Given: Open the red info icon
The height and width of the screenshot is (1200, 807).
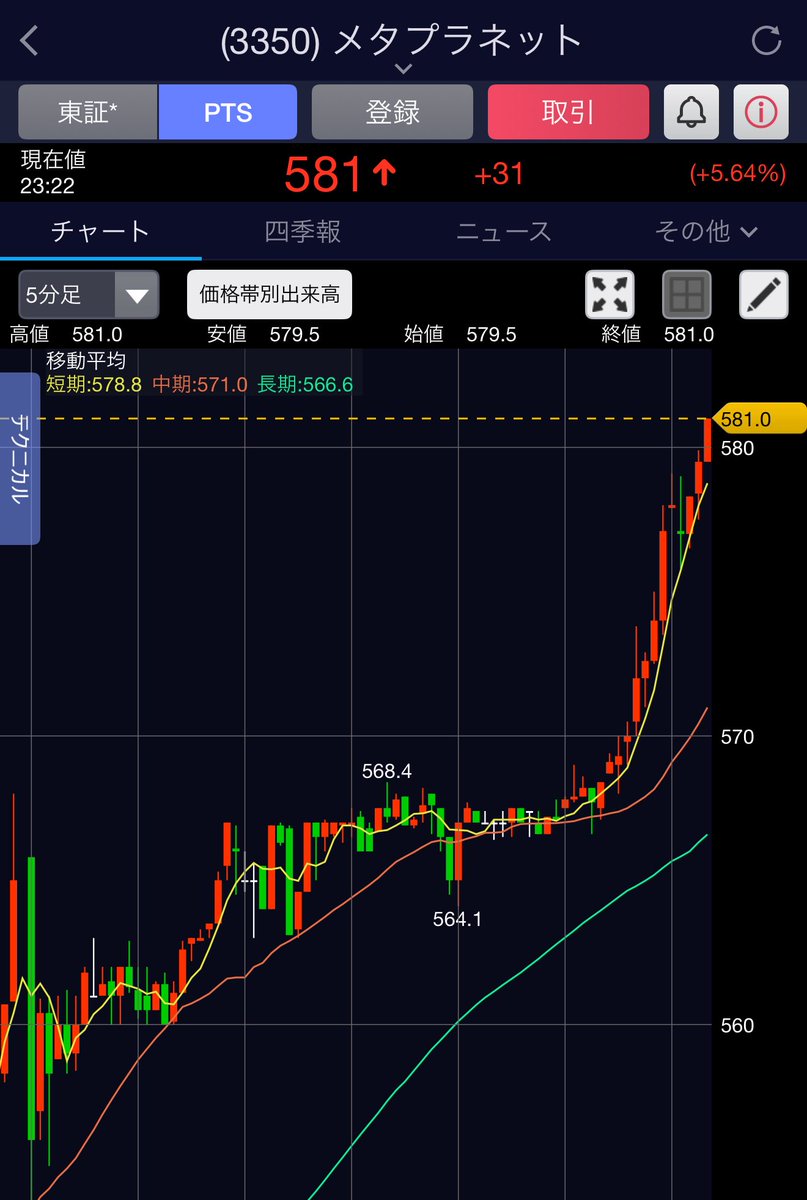Looking at the screenshot, I should [x=761, y=112].
